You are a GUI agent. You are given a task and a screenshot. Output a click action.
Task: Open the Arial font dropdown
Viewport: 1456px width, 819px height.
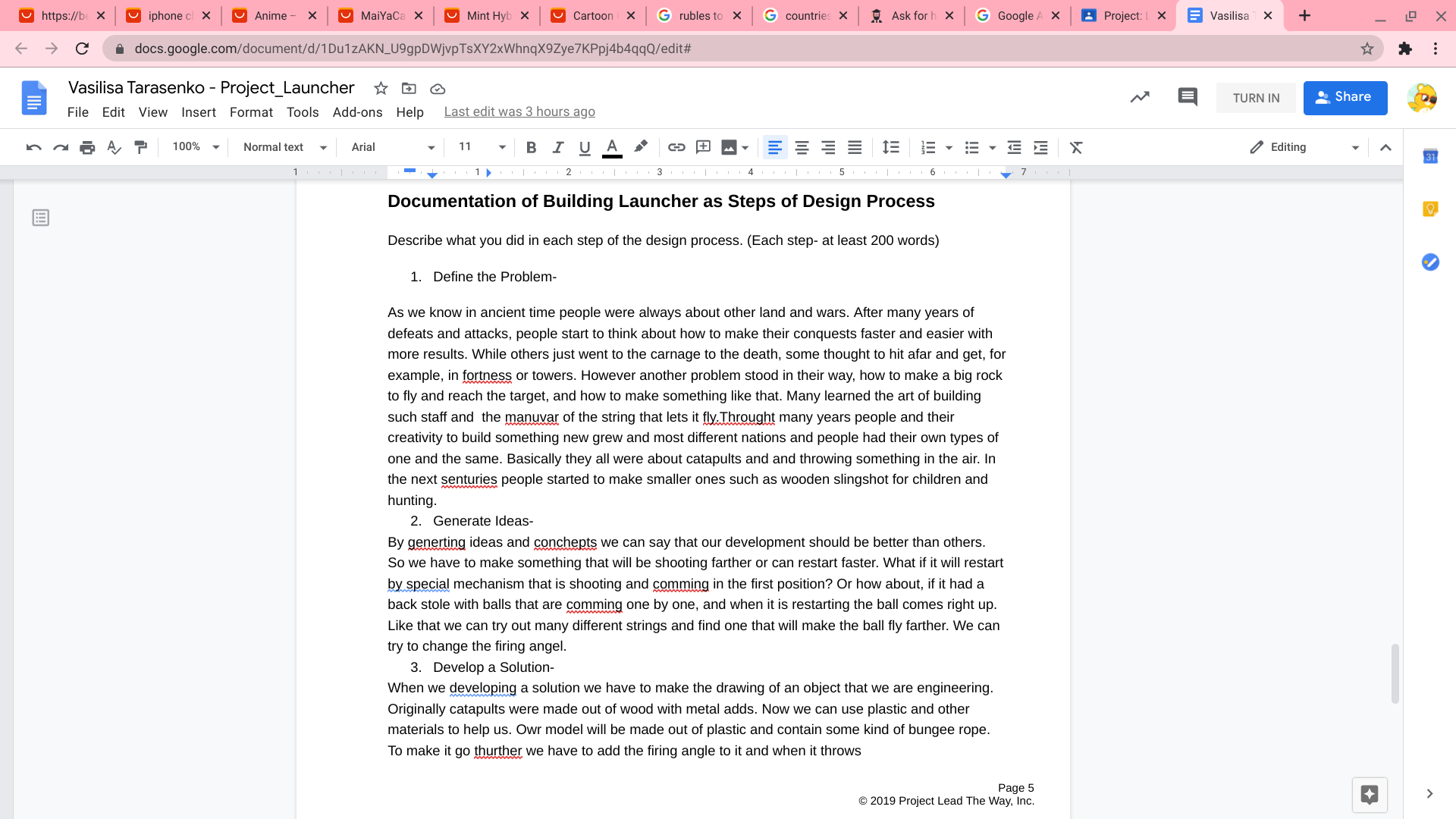(393, 147)
